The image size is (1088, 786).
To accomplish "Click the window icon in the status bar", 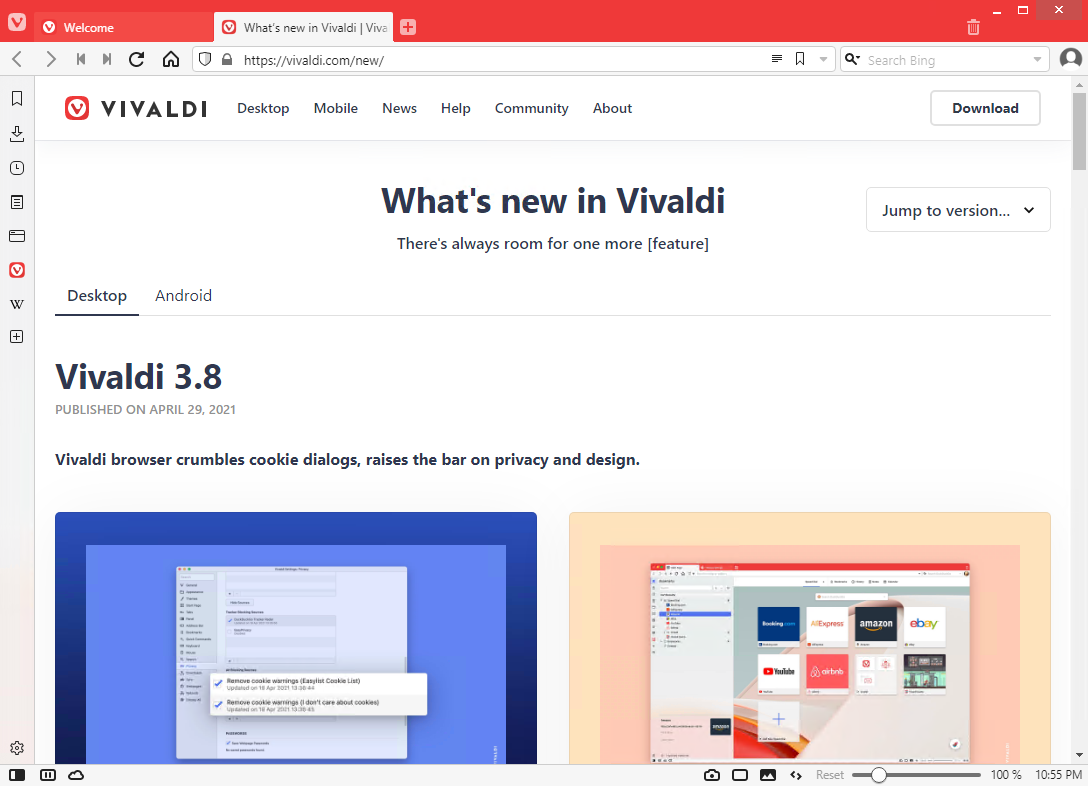I will [x=740, y=775].
